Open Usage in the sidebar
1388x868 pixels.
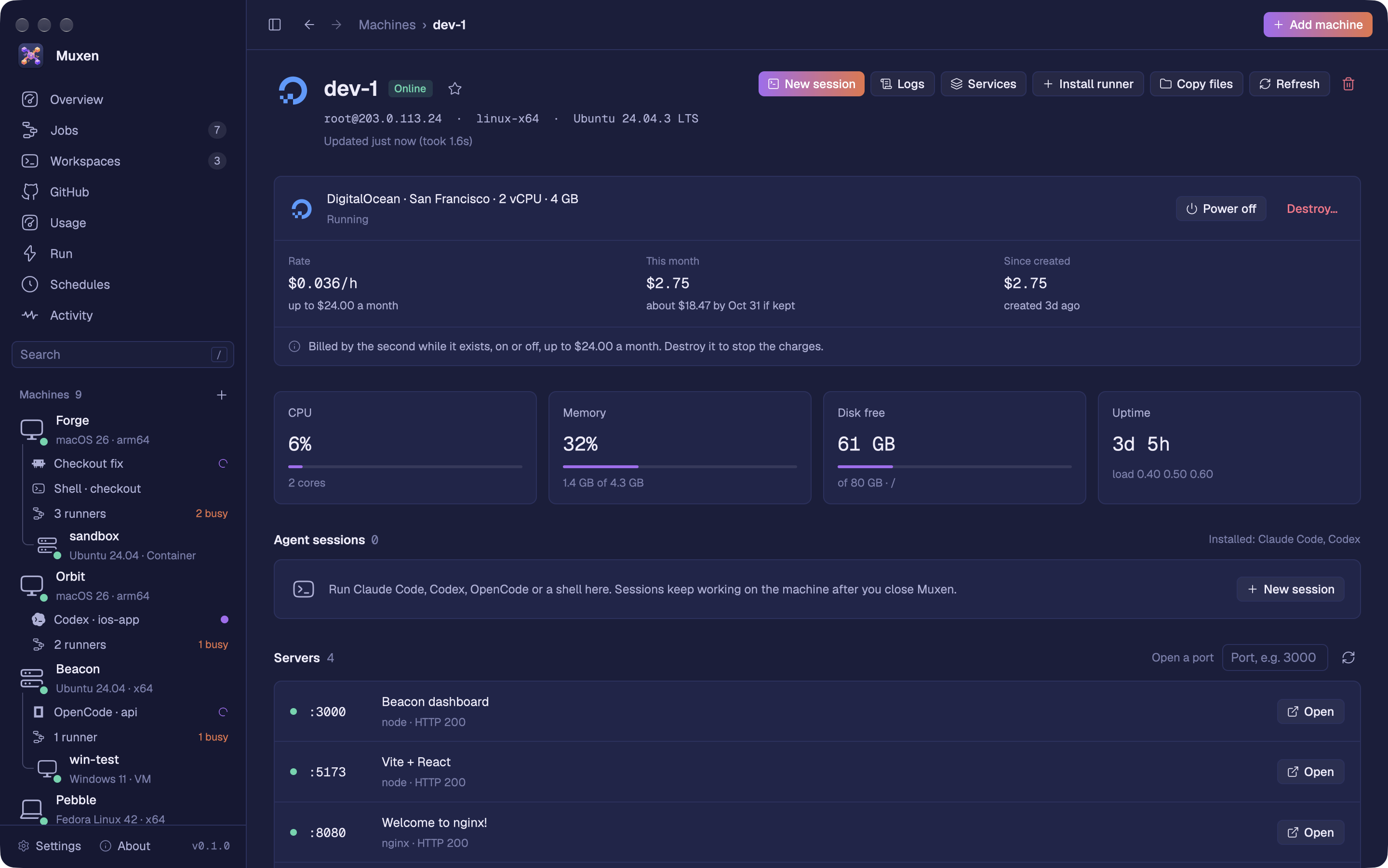[123, 223]
